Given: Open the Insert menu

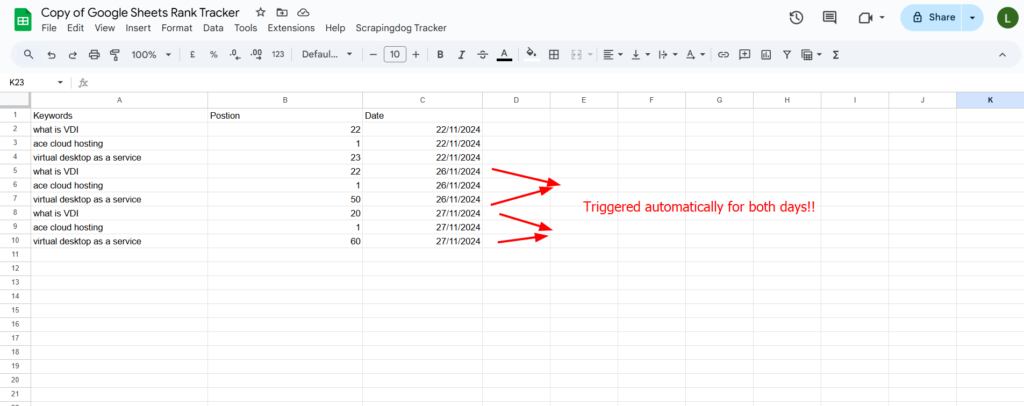Looking at the screenshot, I should (138, 28).
